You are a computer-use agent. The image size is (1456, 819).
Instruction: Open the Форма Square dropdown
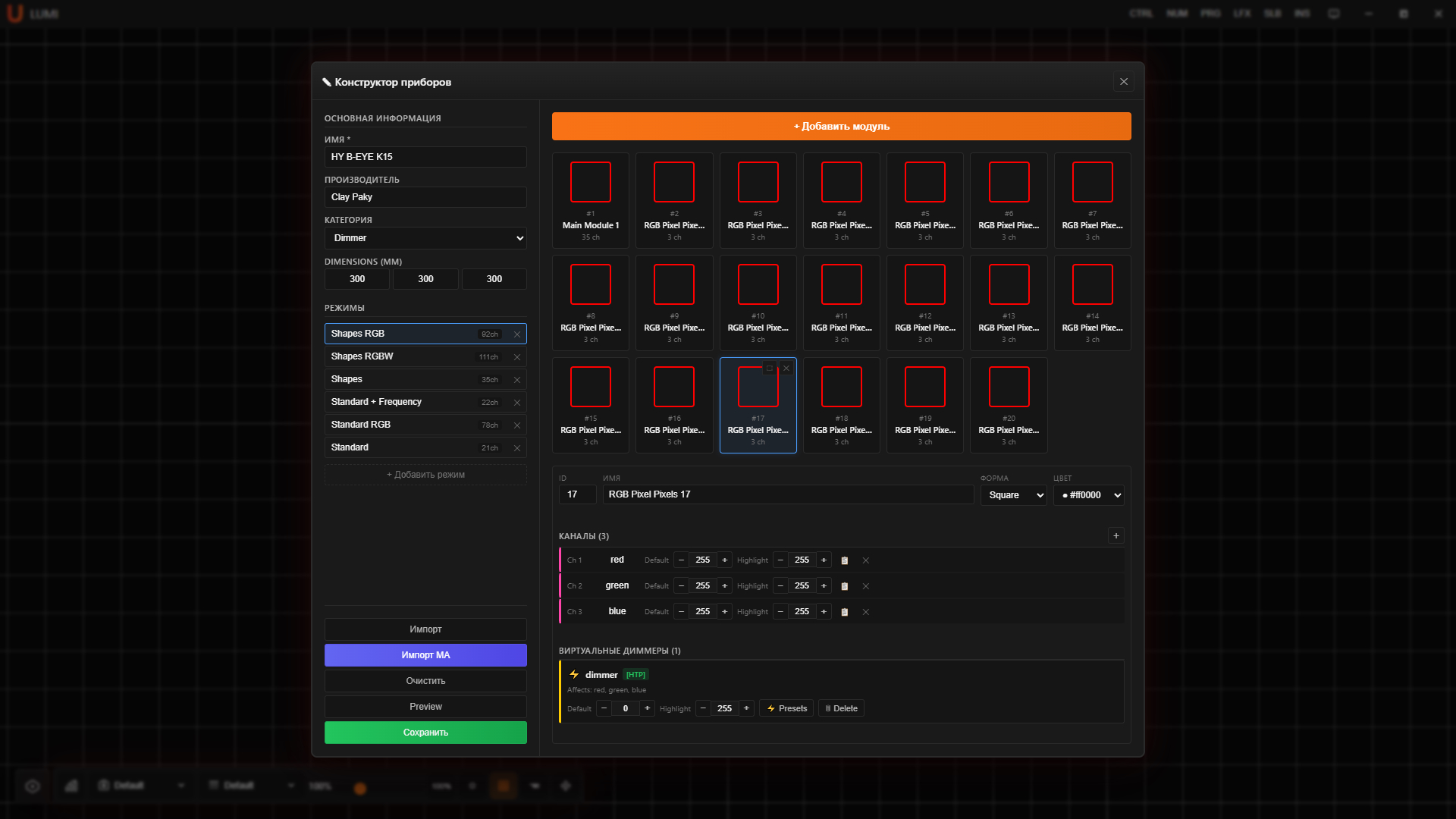(1013, 495)
